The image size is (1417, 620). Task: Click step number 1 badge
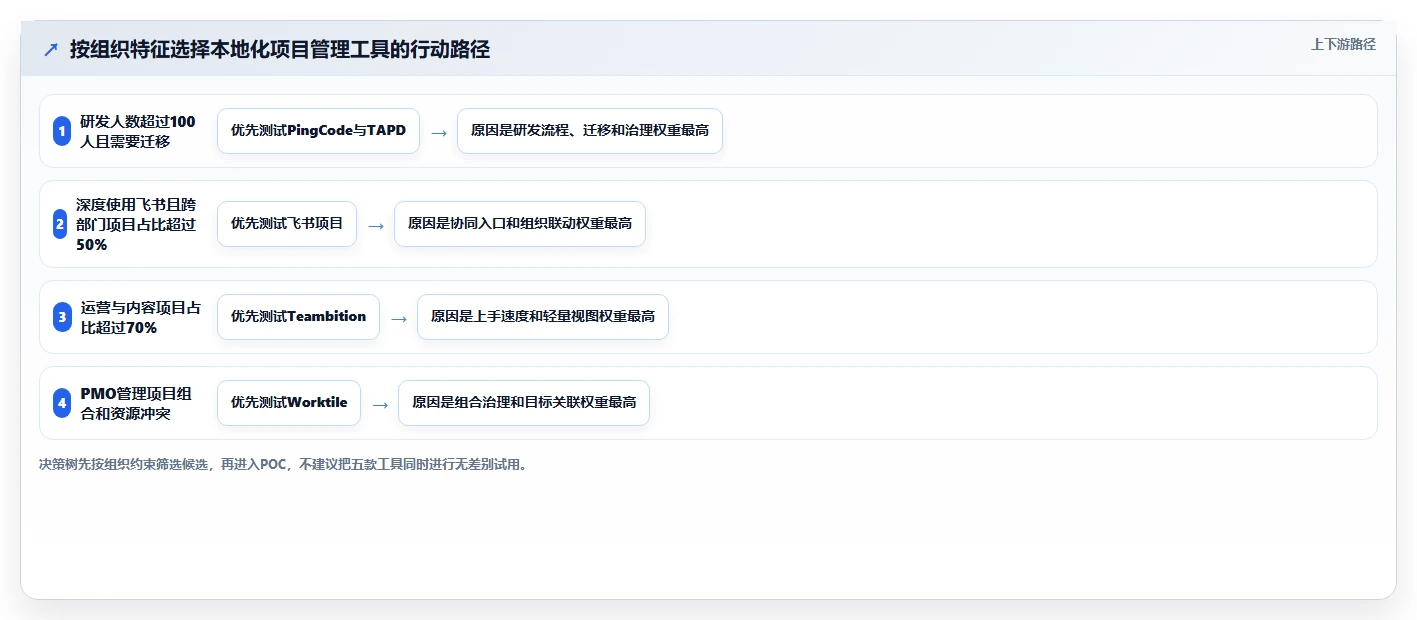(x=62, y=131)
